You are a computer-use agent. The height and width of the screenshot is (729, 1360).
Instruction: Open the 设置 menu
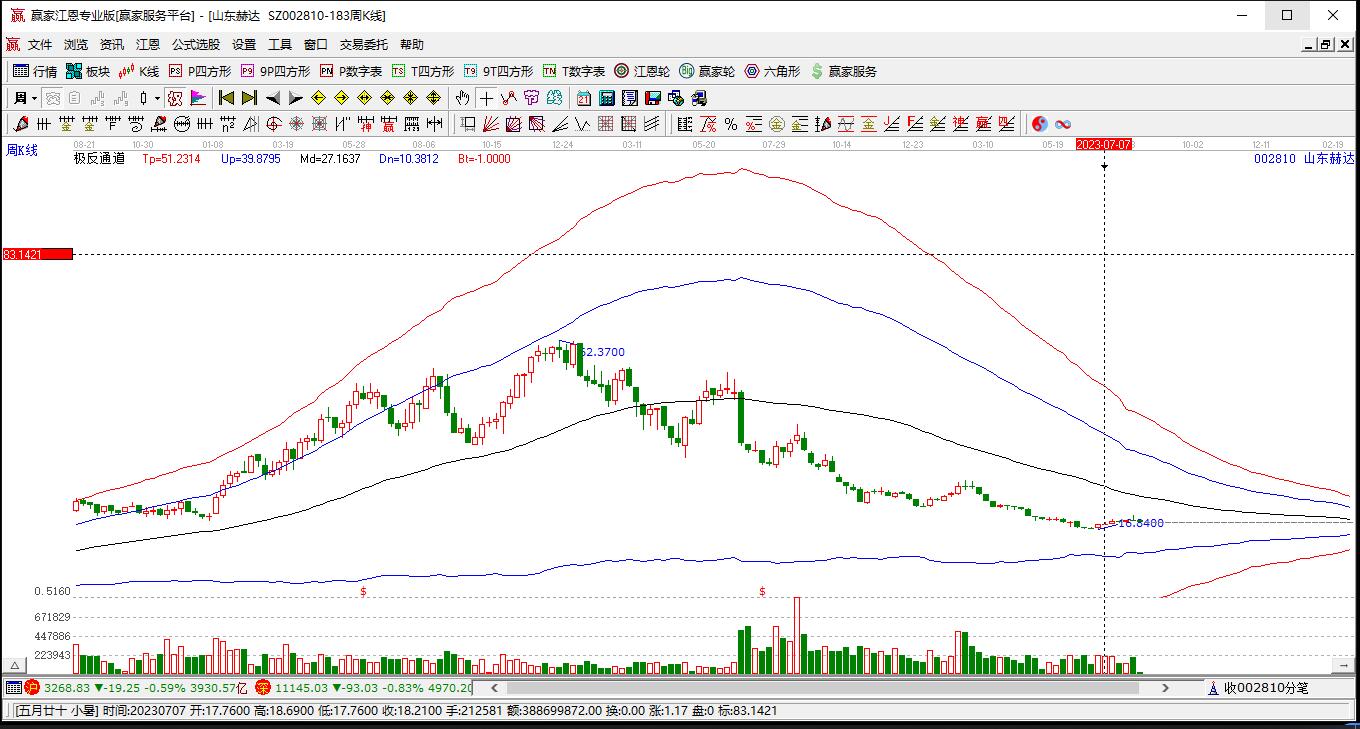244,44
